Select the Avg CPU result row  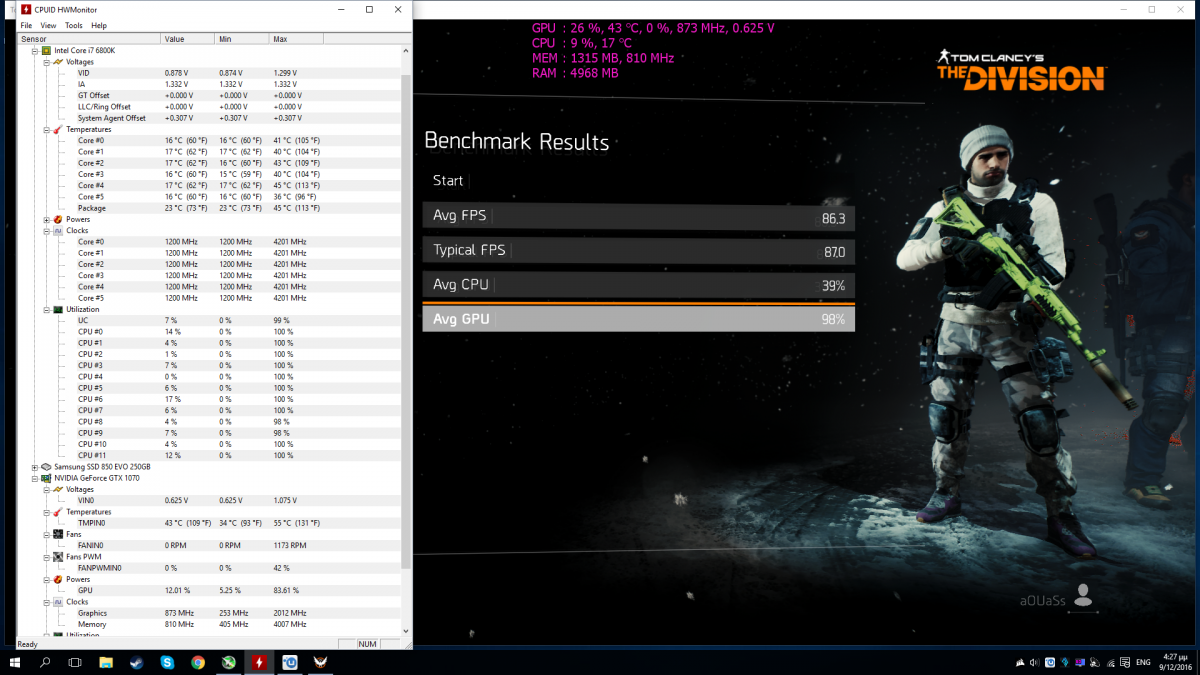[x=638, y=285]
